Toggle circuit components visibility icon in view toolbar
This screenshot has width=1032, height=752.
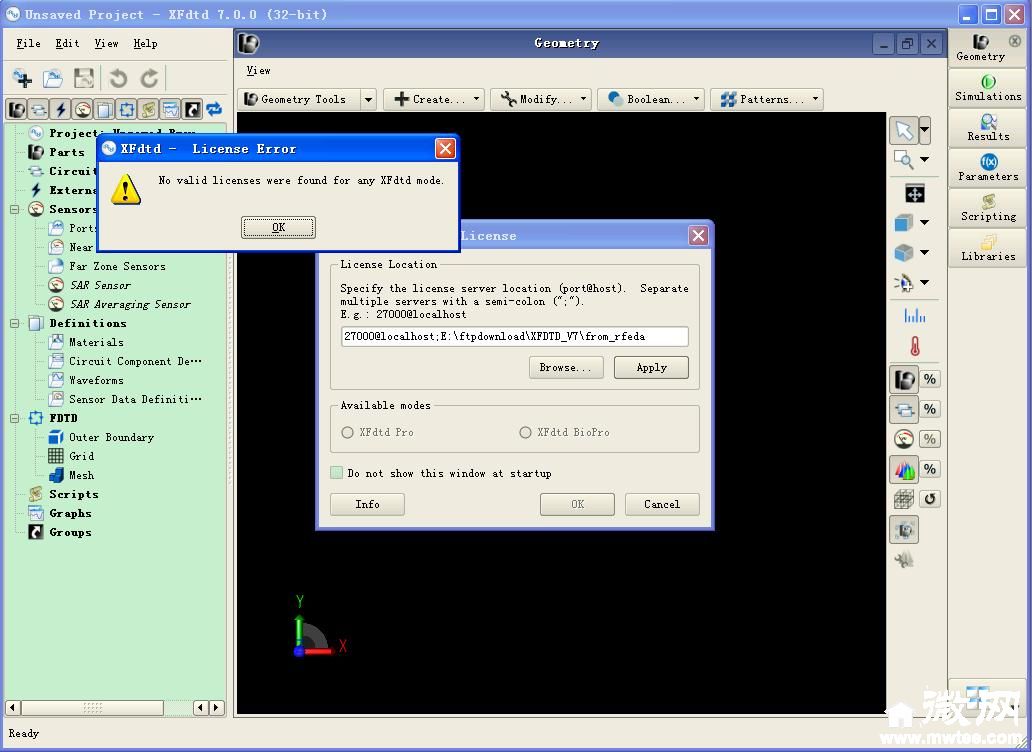pos(904,409)
